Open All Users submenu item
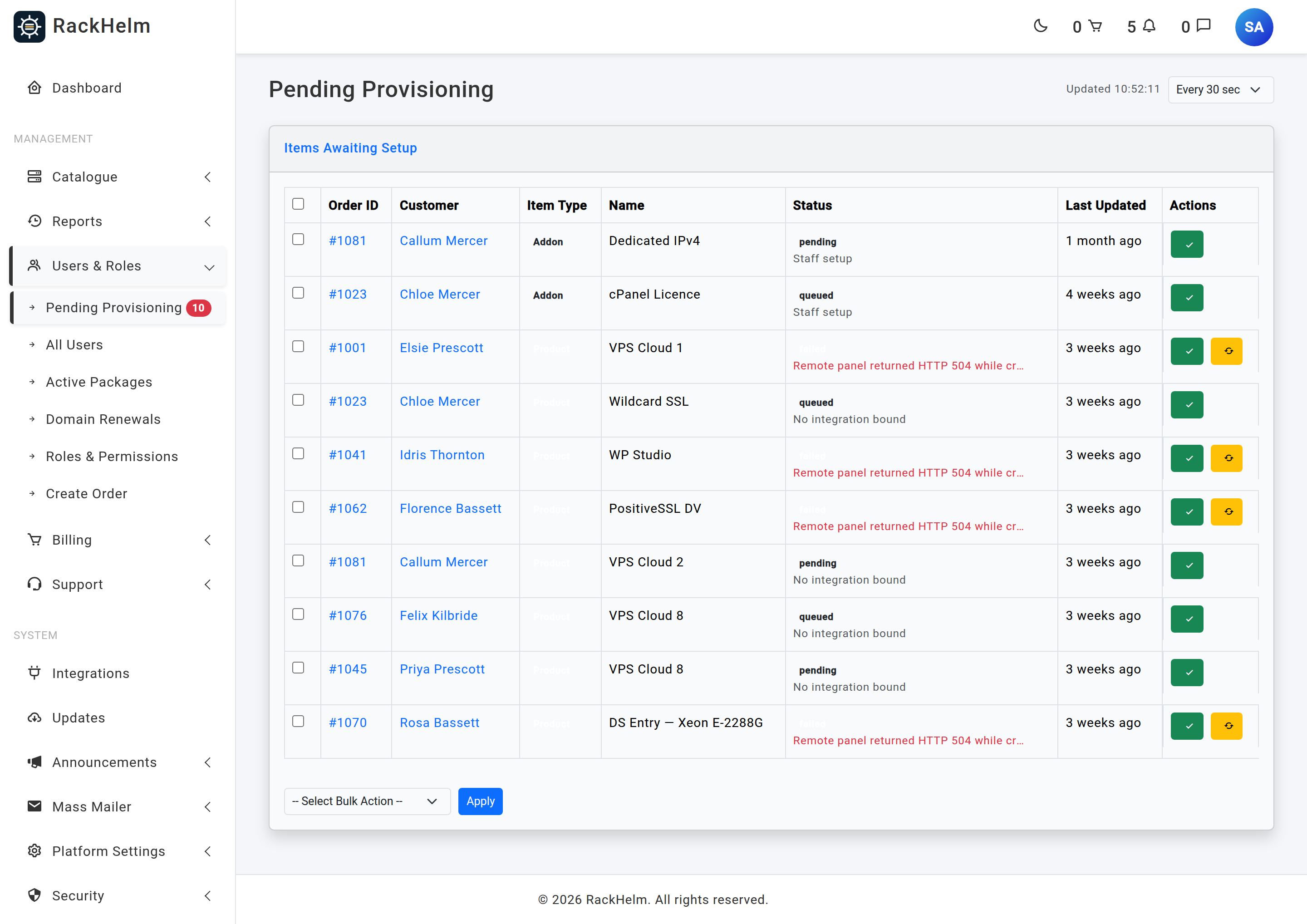This screenshot has height=924, width=1307. [x=118, y=345]
